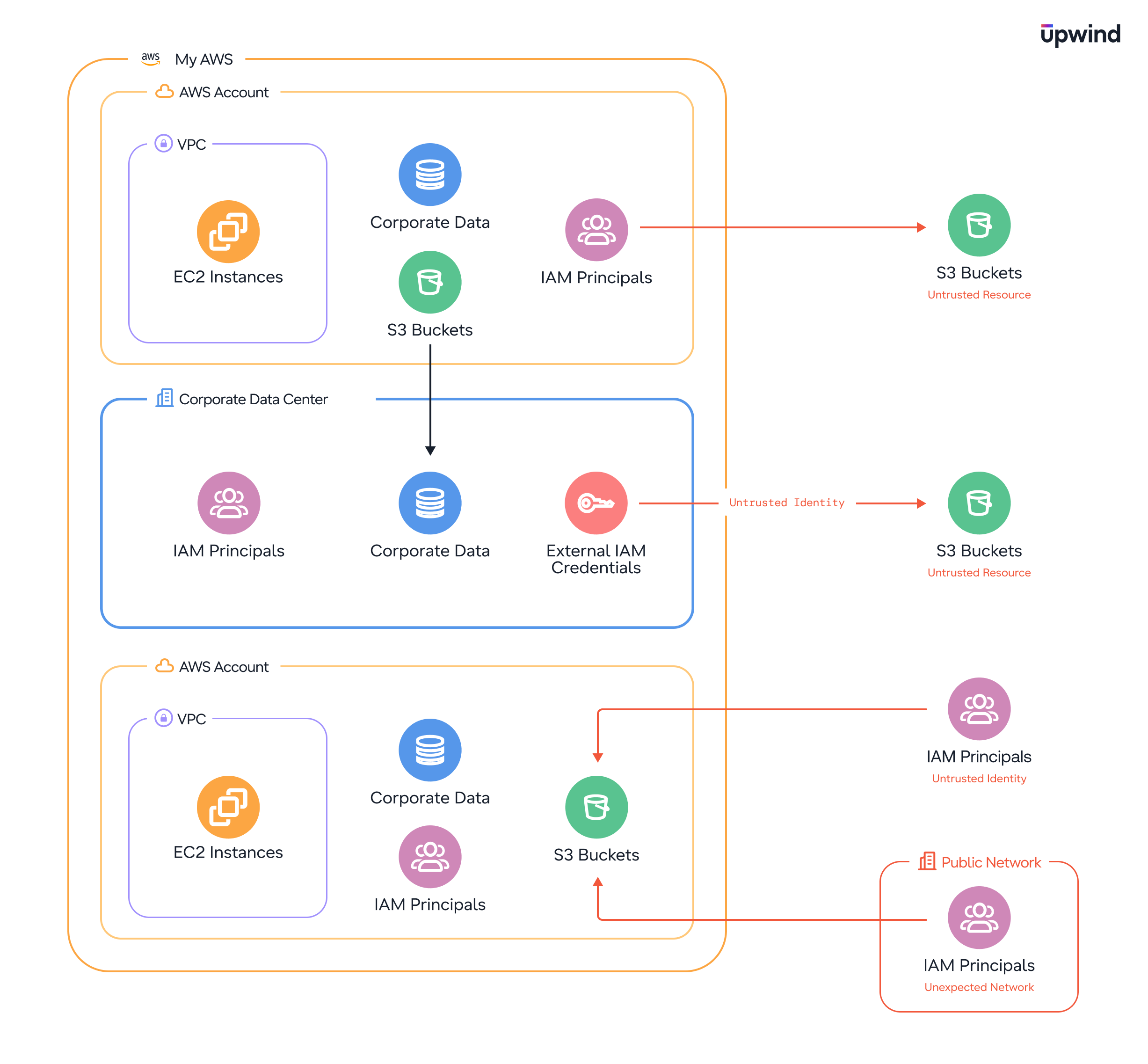Screen dimensions: 1148x1064
Task: Click the My AWS label
Action: click(x=204, y=59)
